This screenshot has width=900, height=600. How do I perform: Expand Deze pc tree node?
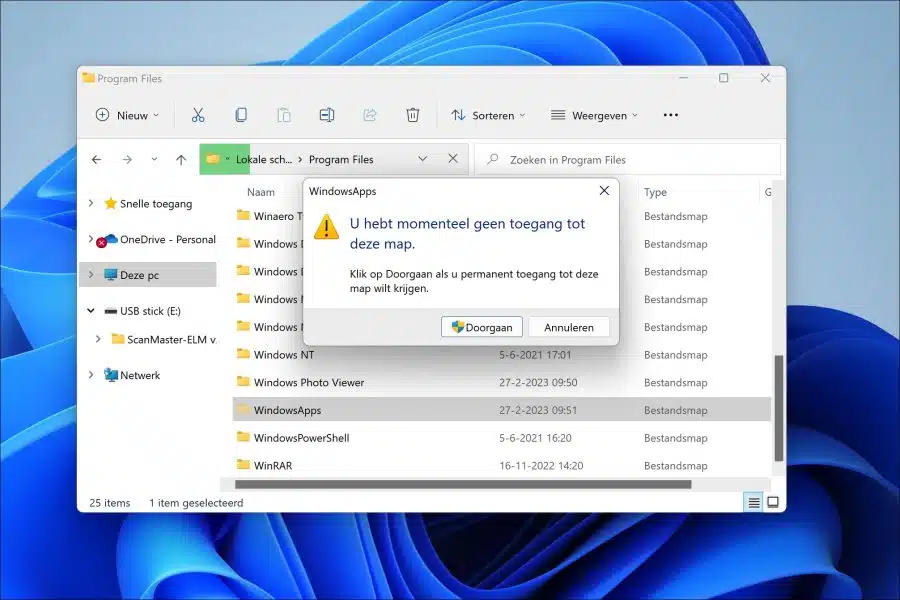pyautogui.click(x=91, y=275)
